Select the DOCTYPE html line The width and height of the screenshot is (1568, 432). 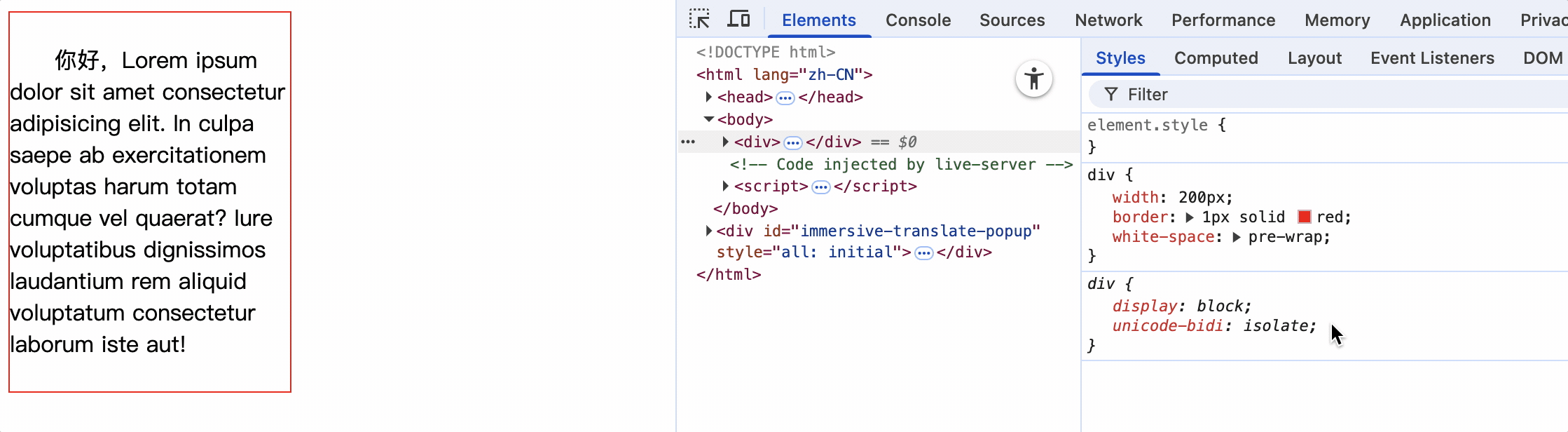(x=766, y=52)
